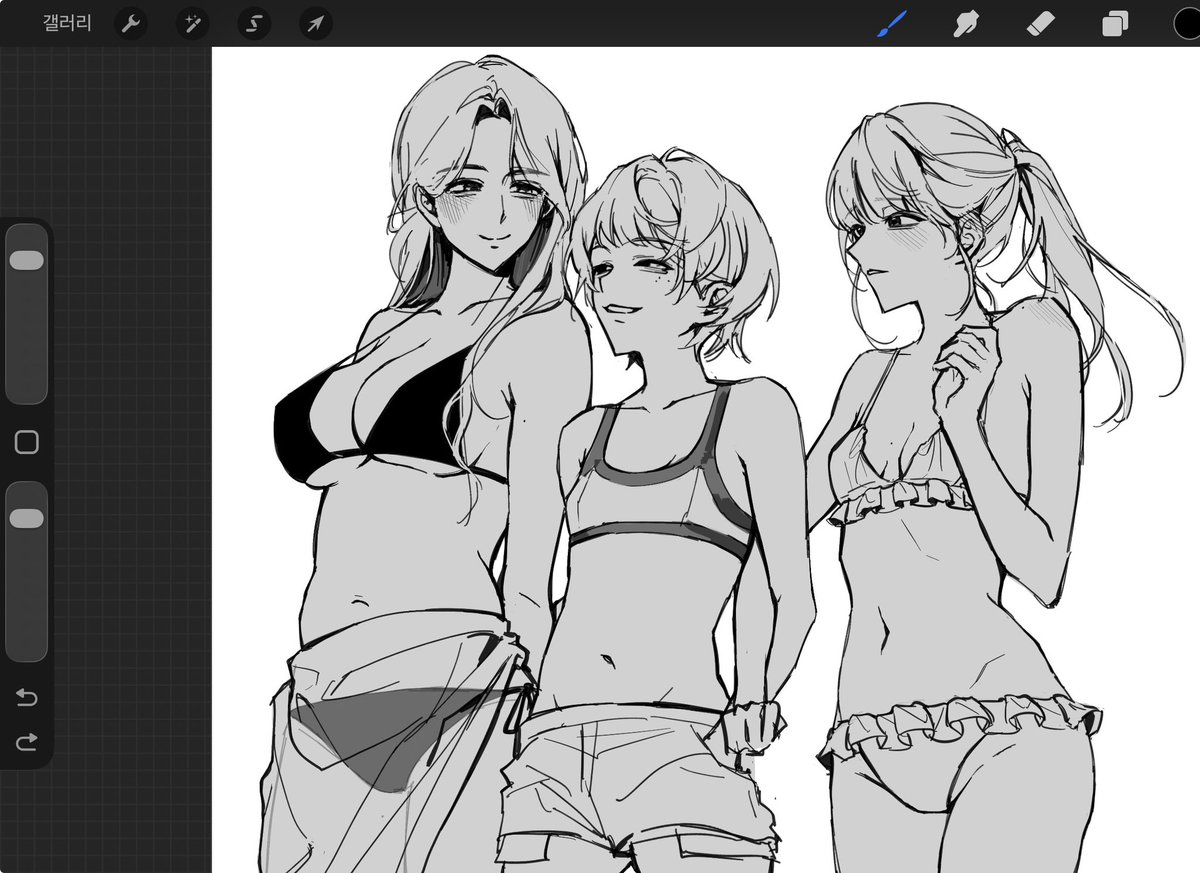The image size is (1200, 873).
Task: Redo the last undone stroke
Action: (27, 741)
